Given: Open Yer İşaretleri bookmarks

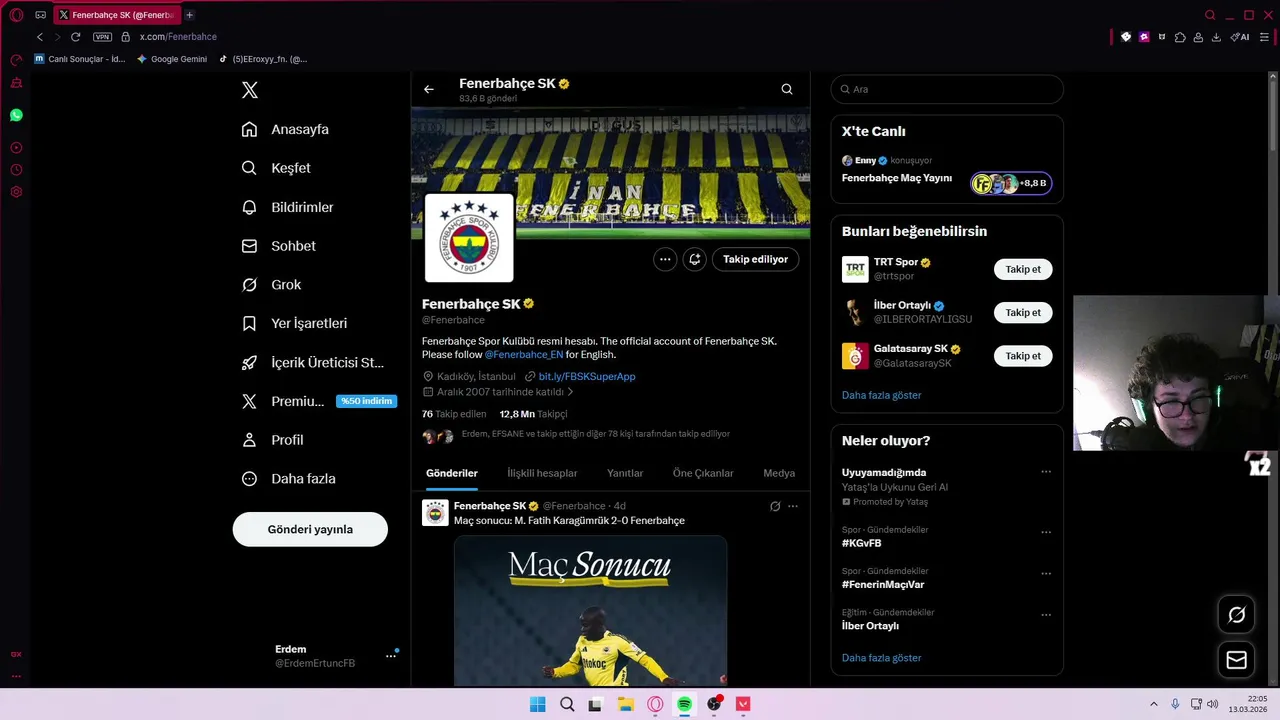Looking at the screenshot, I should 294,323.
